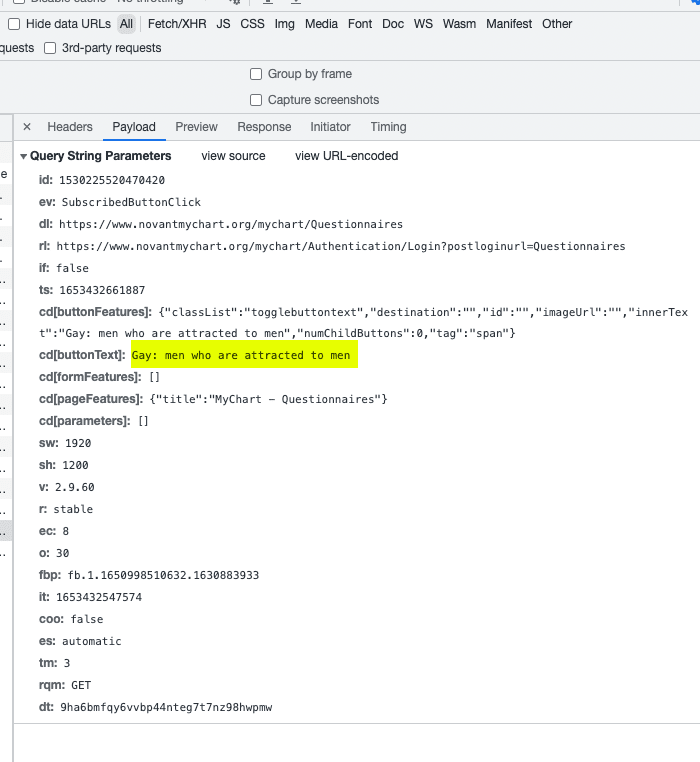Filter requests by Other
The height and width of the screenshot is (762, 700).
pyautogui.click(x=557, y=24)
